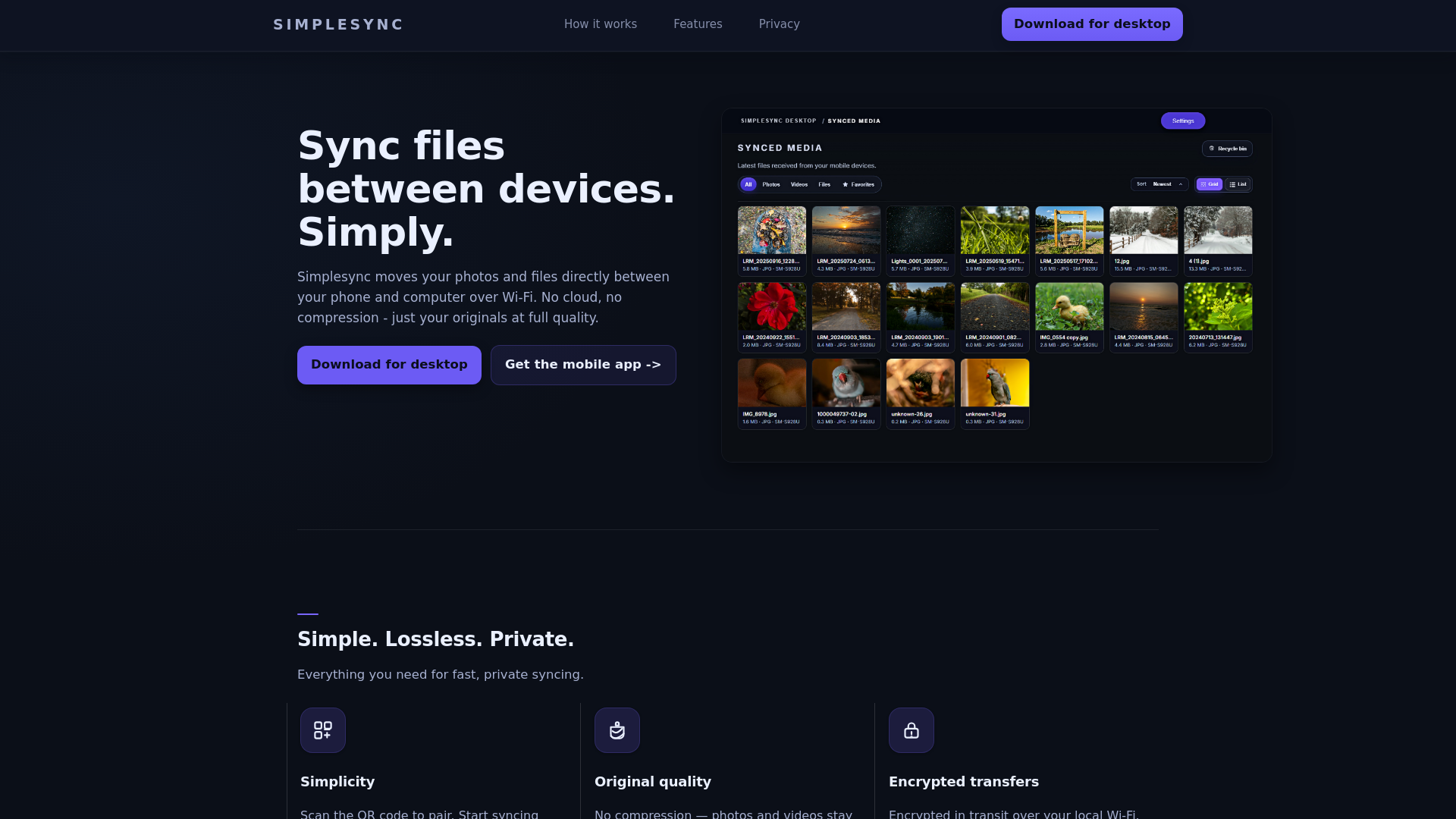Select the All filter tab

[748, 184]
